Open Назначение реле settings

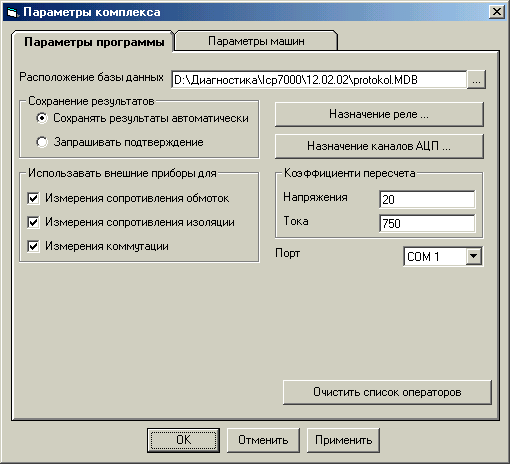coord(379,114)
